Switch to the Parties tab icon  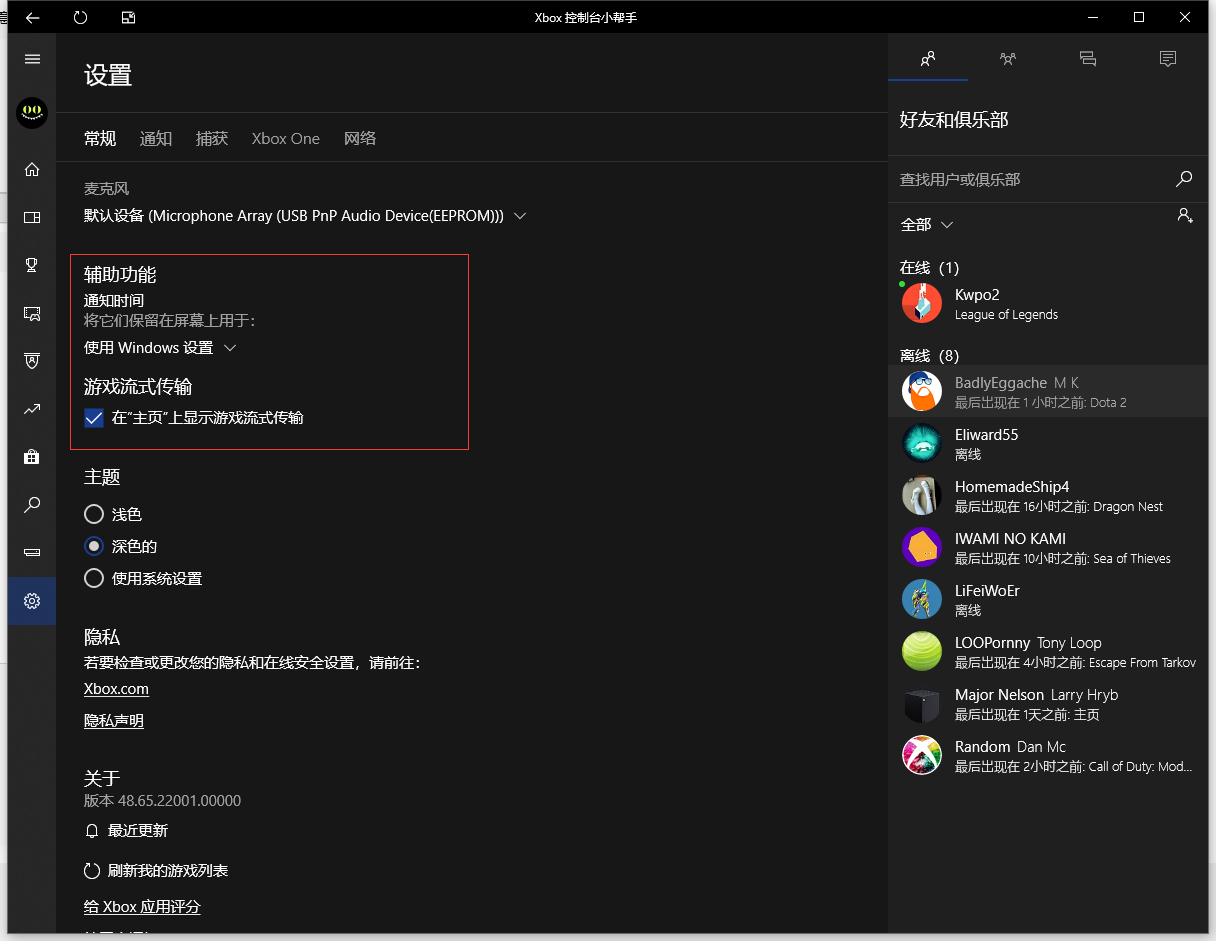coord(1008,59)
